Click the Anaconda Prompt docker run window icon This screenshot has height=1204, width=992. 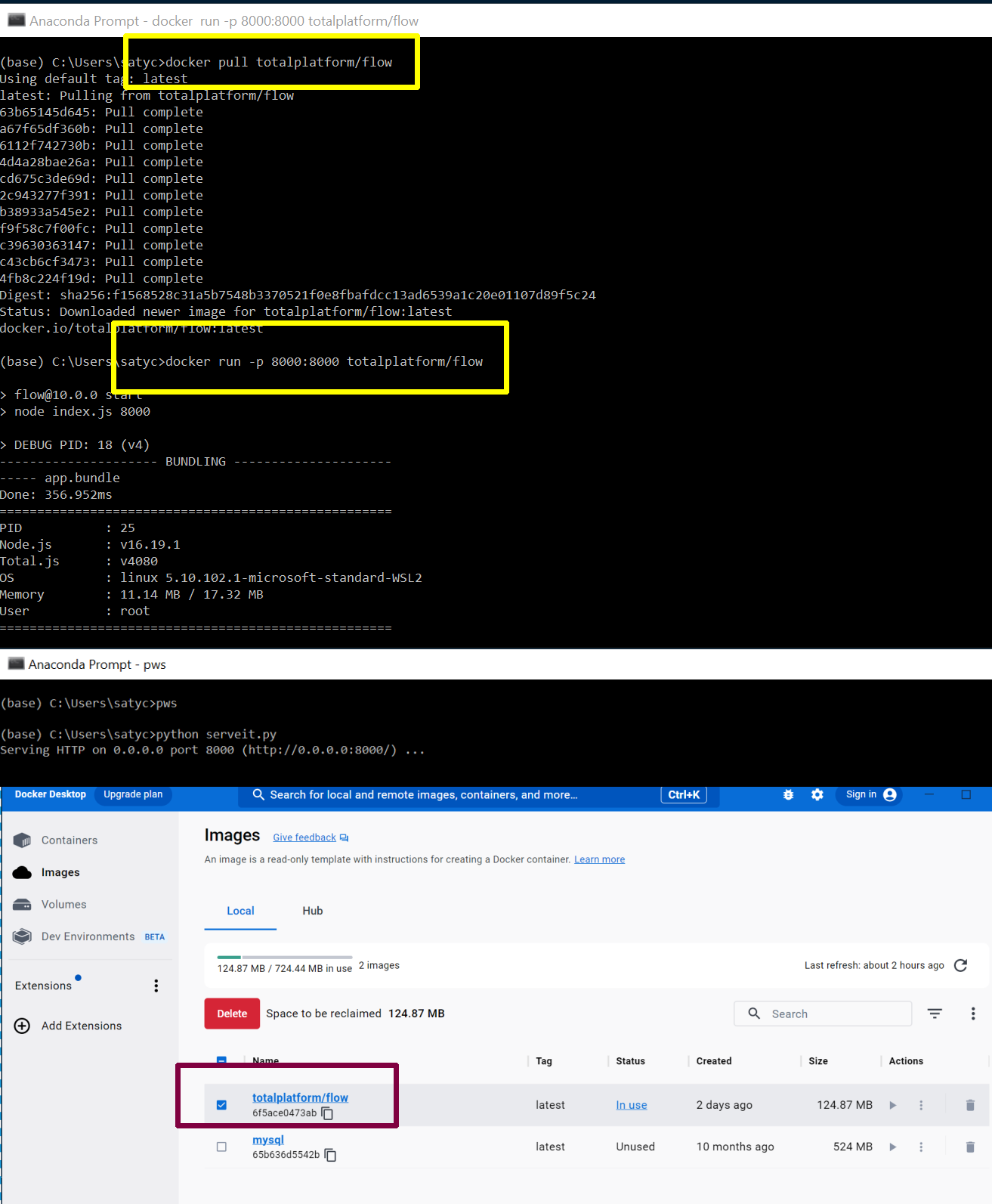[16, 20]
